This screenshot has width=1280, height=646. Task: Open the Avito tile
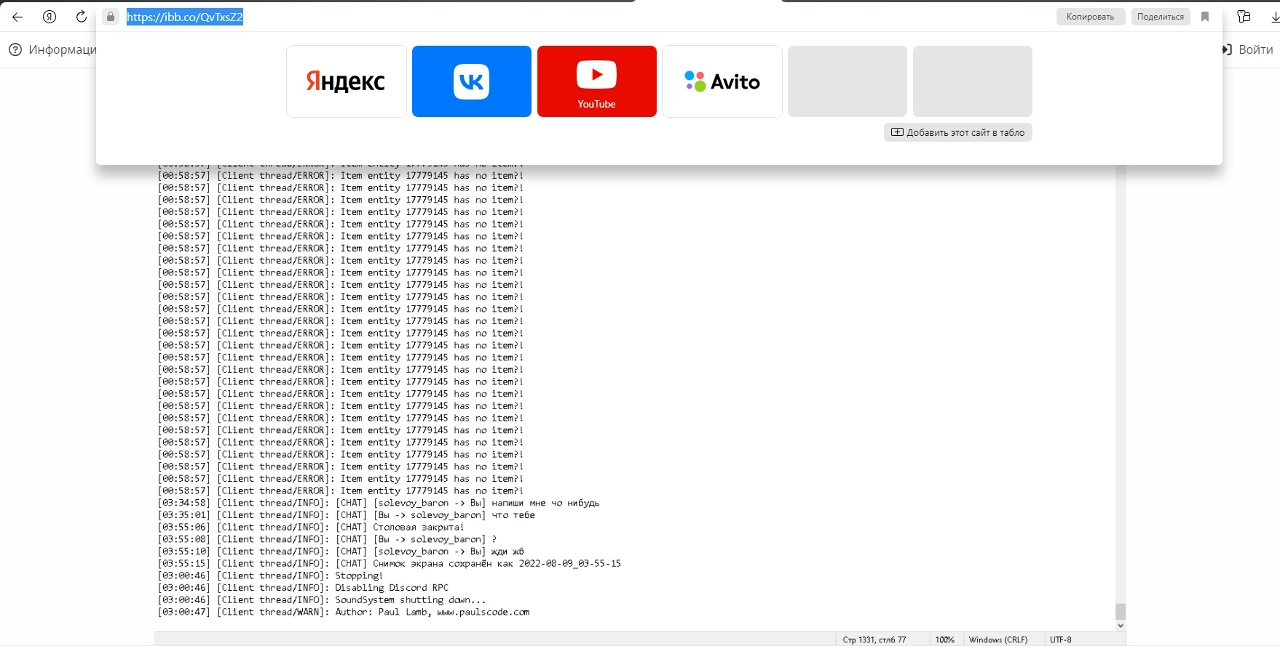tap(722, 82)
